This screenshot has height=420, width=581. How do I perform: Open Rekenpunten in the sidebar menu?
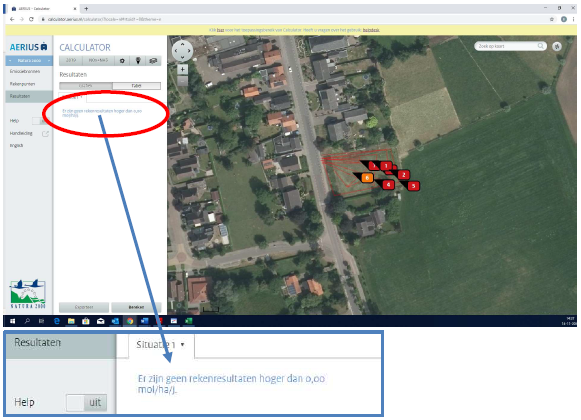[22, 84]
